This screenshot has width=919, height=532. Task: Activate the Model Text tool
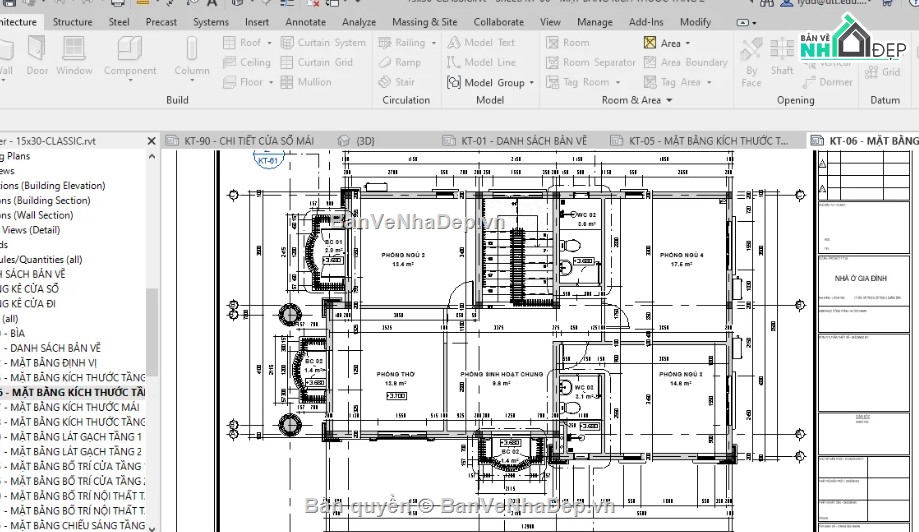[481, 43]
